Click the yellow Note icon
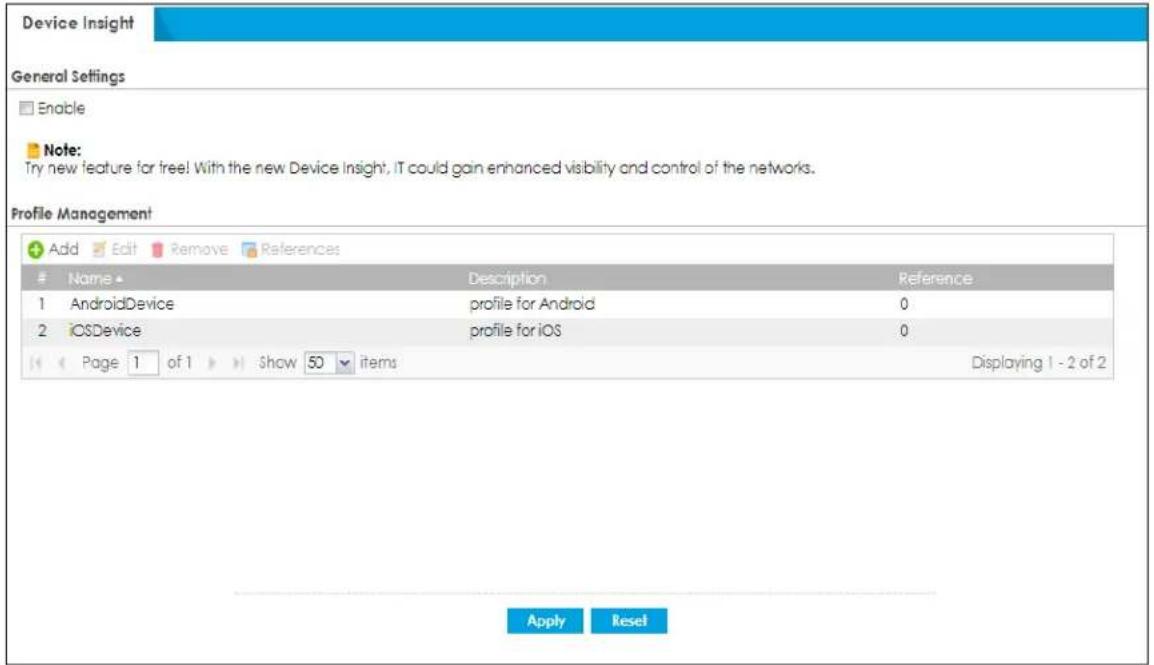Screen dimensions: 1154x665 32,150
